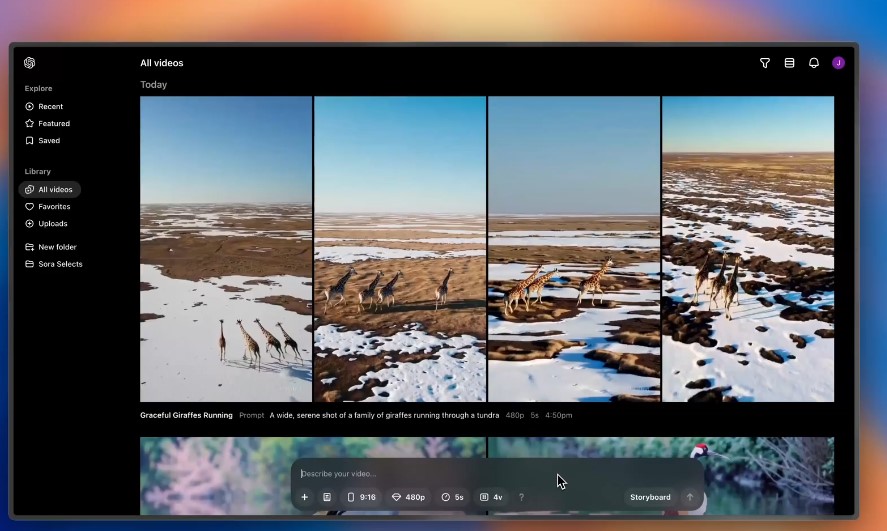Open the Sora Selects folder

pyautogui.click(x=54, y=264)
